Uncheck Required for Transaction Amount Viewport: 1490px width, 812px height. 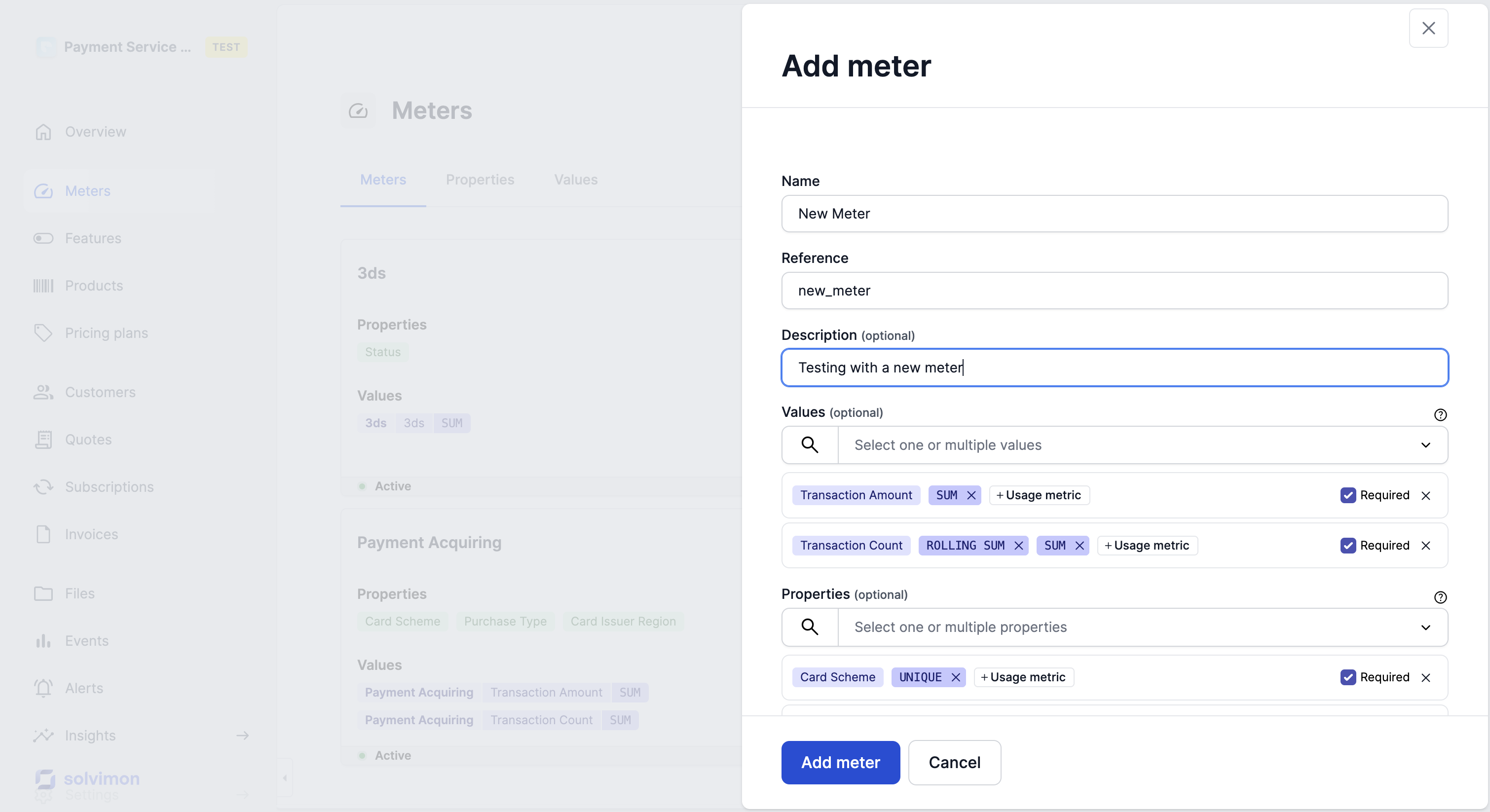(x=1348, y=495)
